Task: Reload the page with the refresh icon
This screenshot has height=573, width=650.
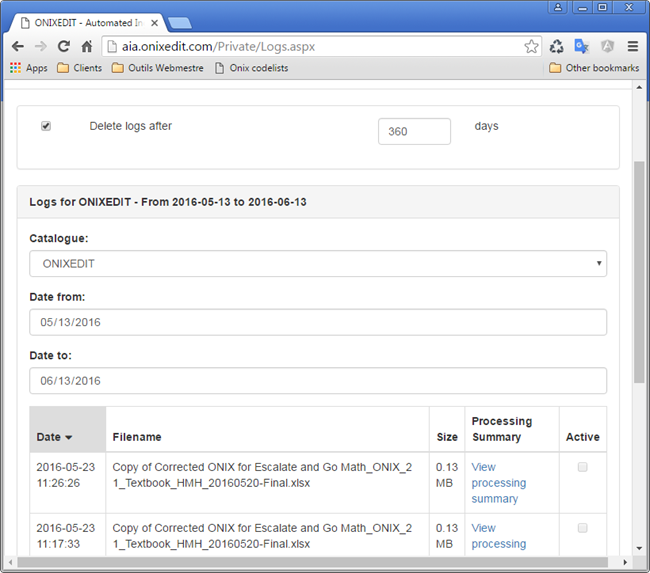Action: pyautogui.click(x=63, y=46)
